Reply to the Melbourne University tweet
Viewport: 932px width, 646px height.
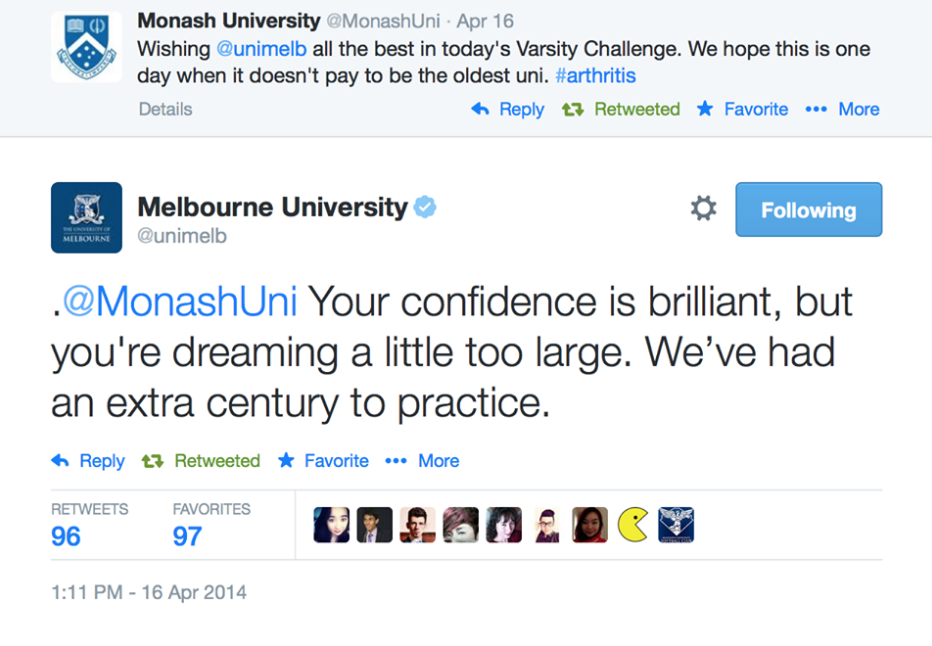pyautogui.click(x=88, y=461)
